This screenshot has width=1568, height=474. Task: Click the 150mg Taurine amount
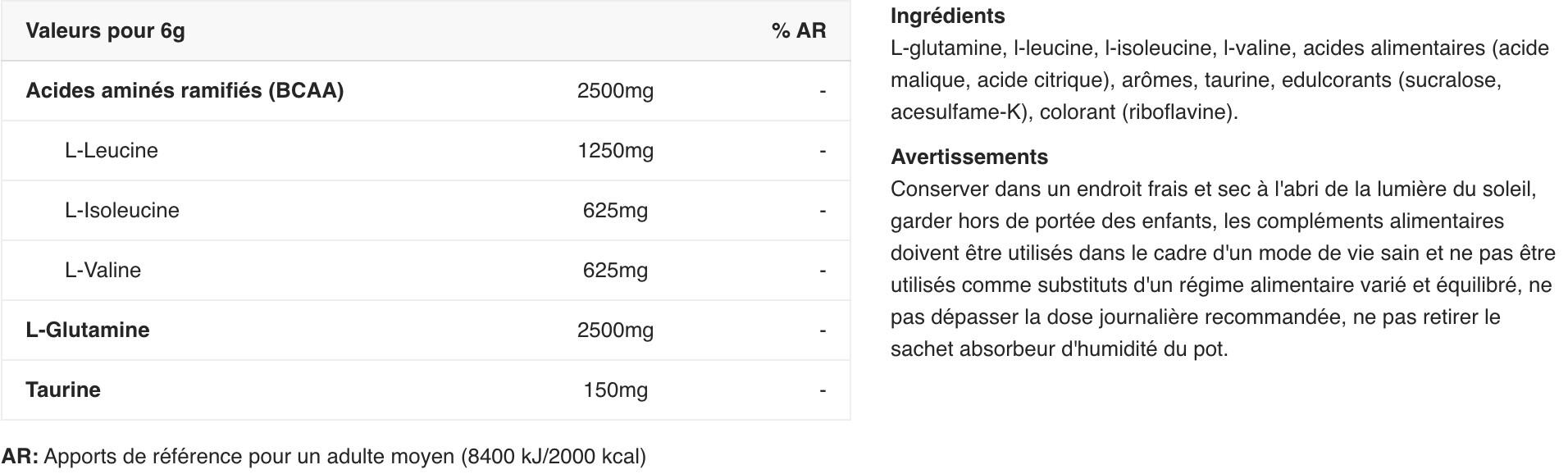click(615, 390)
